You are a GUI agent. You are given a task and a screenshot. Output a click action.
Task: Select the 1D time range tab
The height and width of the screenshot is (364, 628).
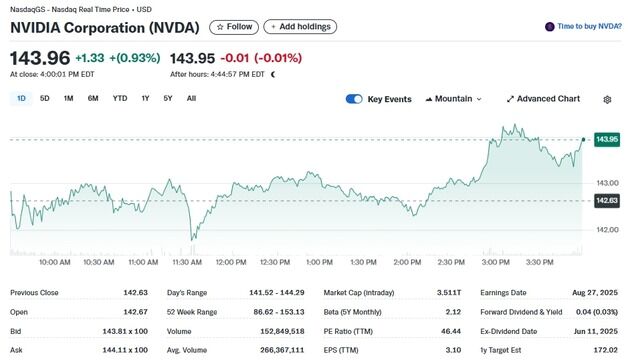(x=21, y=99)
